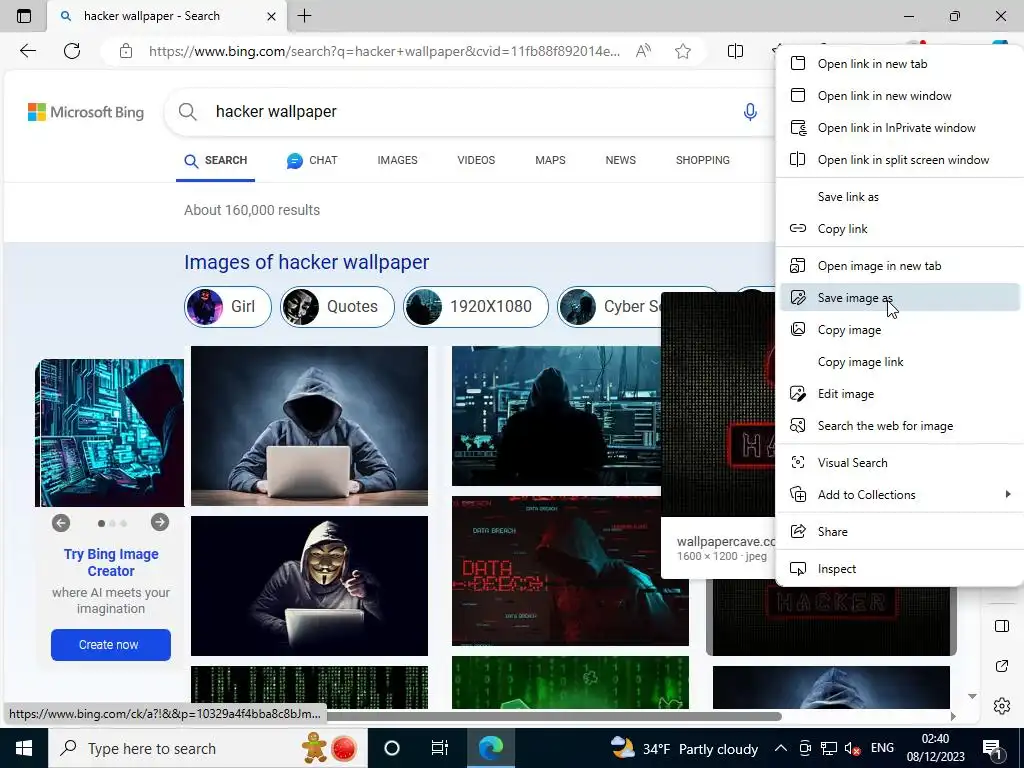This screenshot has width=1024, height=768.
Task: Click the browser back arrow
Action: (x=27, y=51)
